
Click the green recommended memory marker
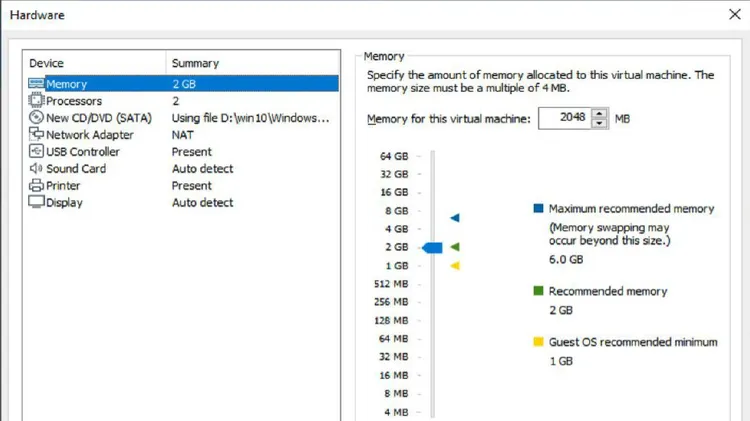pyautogui.click(x=455, y=247)
